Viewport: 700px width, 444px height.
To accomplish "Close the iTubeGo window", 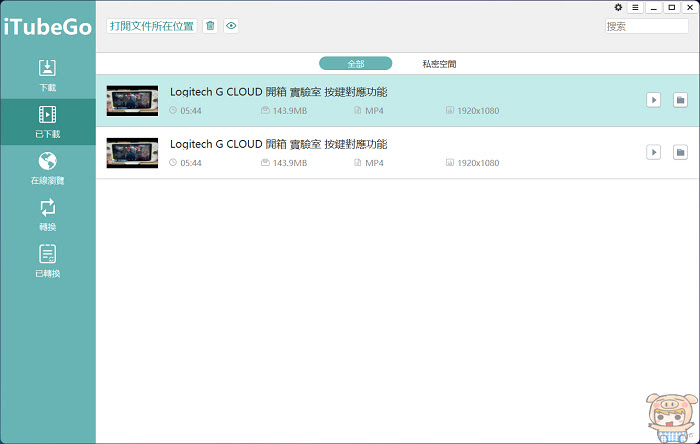I will 690,7.
